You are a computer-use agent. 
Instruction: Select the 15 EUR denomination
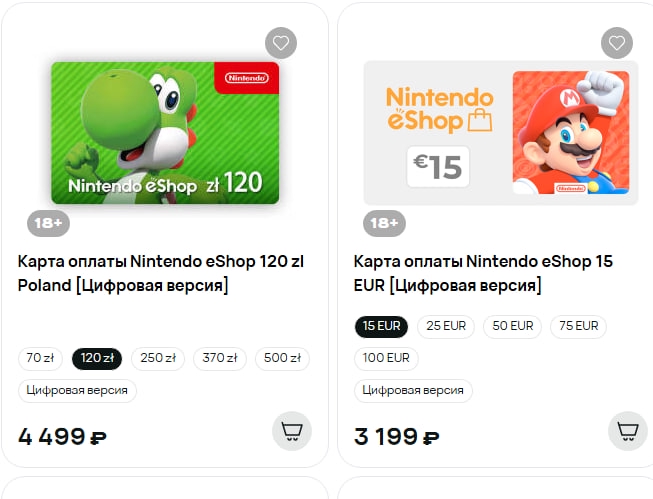(x=382, y=326)
